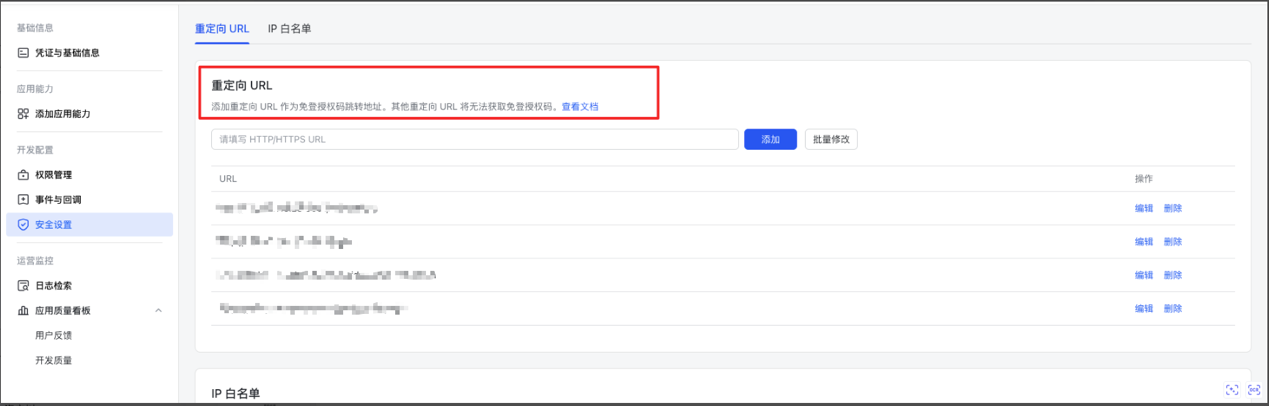Click the 批量修改 button
The image size is (1269, 406).
[831, 140]
